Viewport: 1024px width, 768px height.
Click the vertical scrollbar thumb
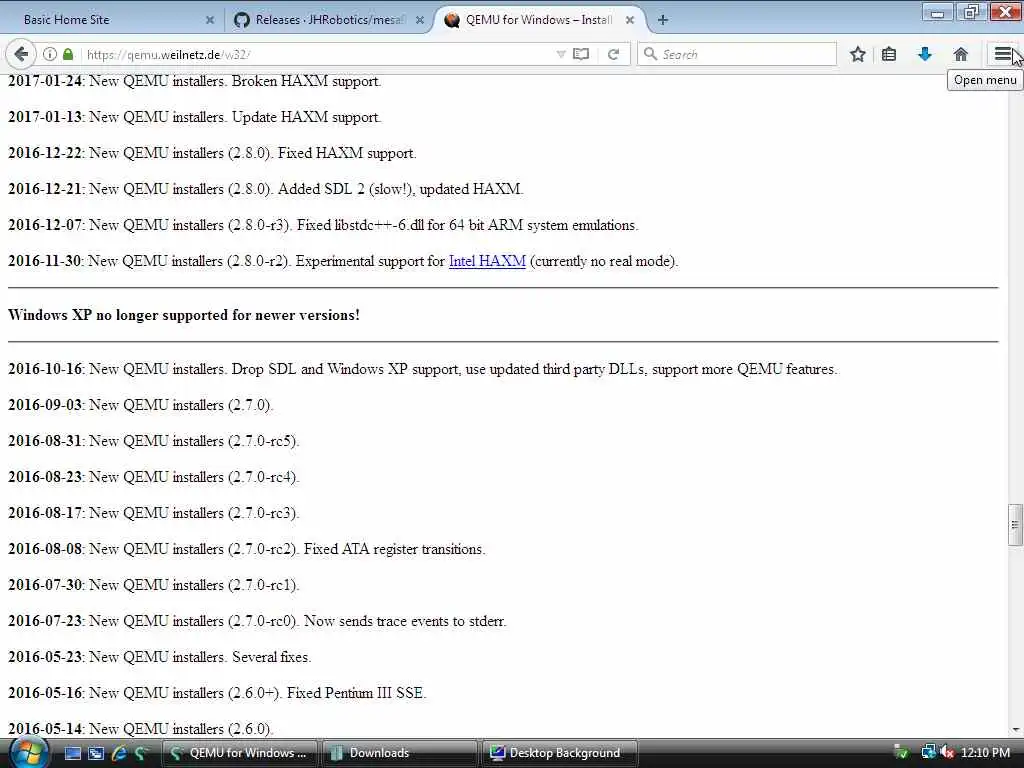1015,524
